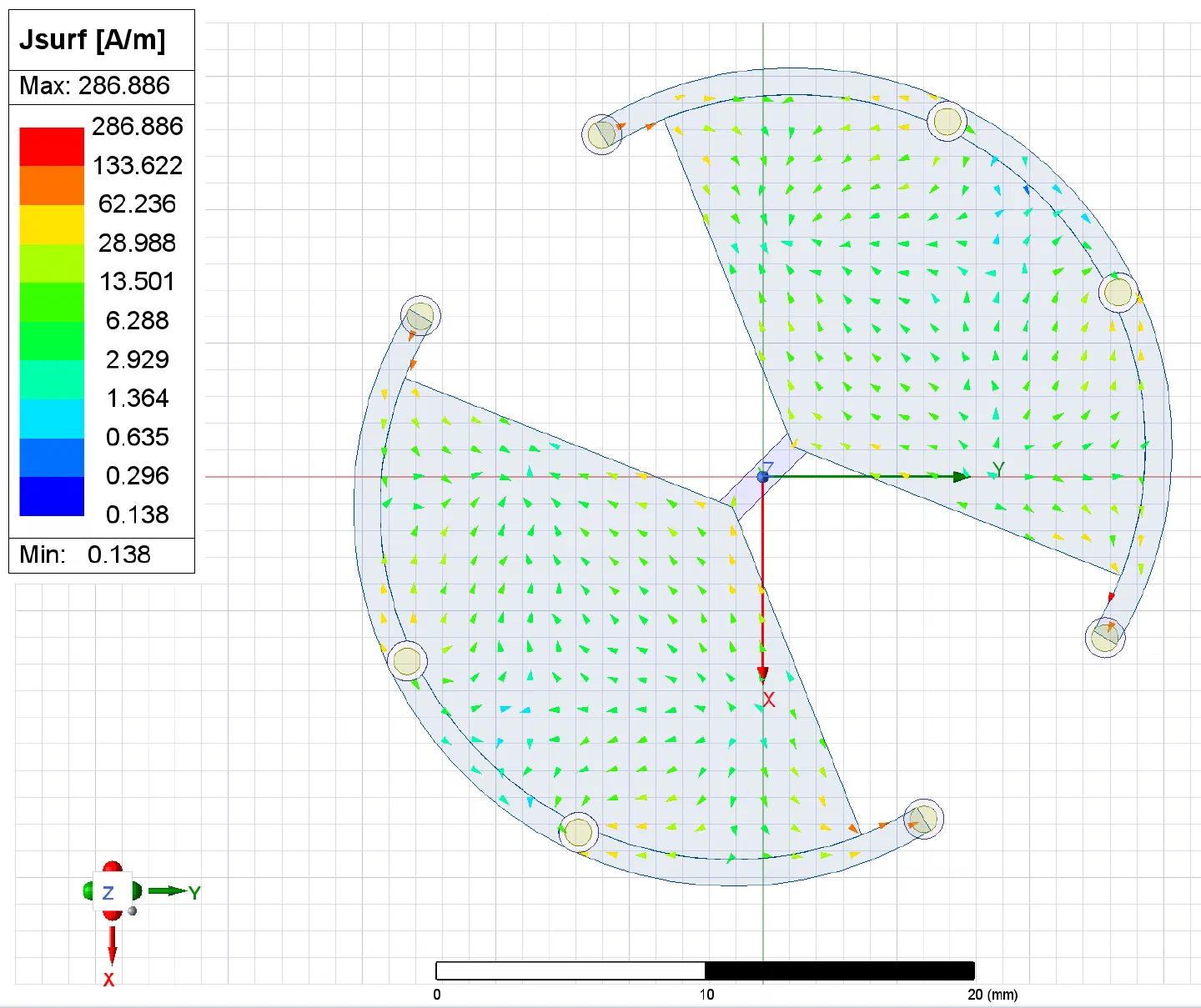Click the 6.288 legend value
Screen dimensions: 1201x1008
pos(138,320)
